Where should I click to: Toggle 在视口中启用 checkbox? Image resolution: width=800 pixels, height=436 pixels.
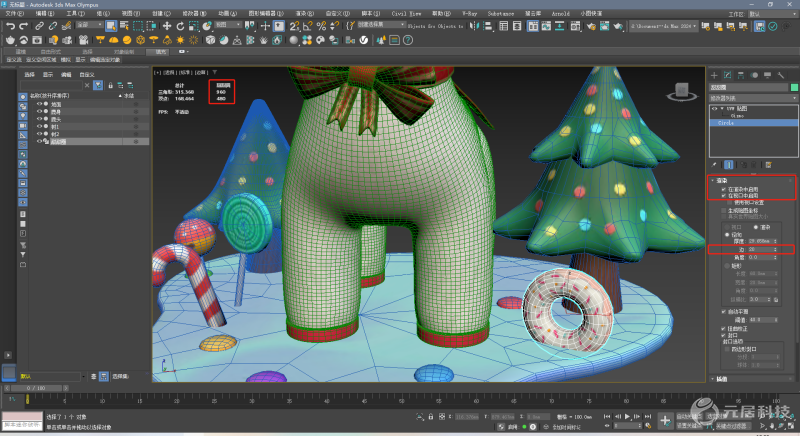click(723, 195)
